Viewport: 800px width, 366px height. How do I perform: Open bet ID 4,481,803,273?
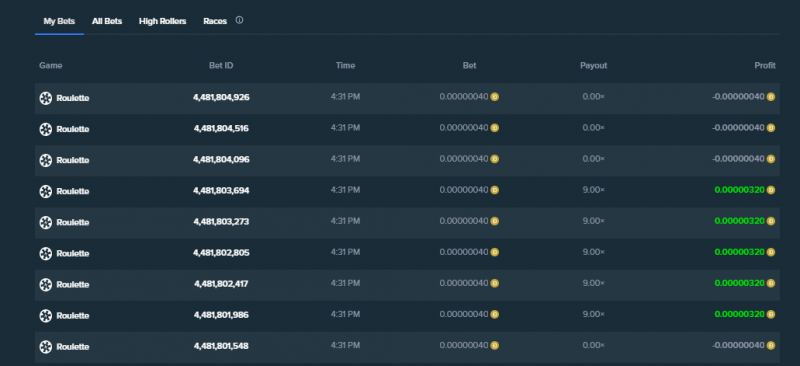click(221, 222)
